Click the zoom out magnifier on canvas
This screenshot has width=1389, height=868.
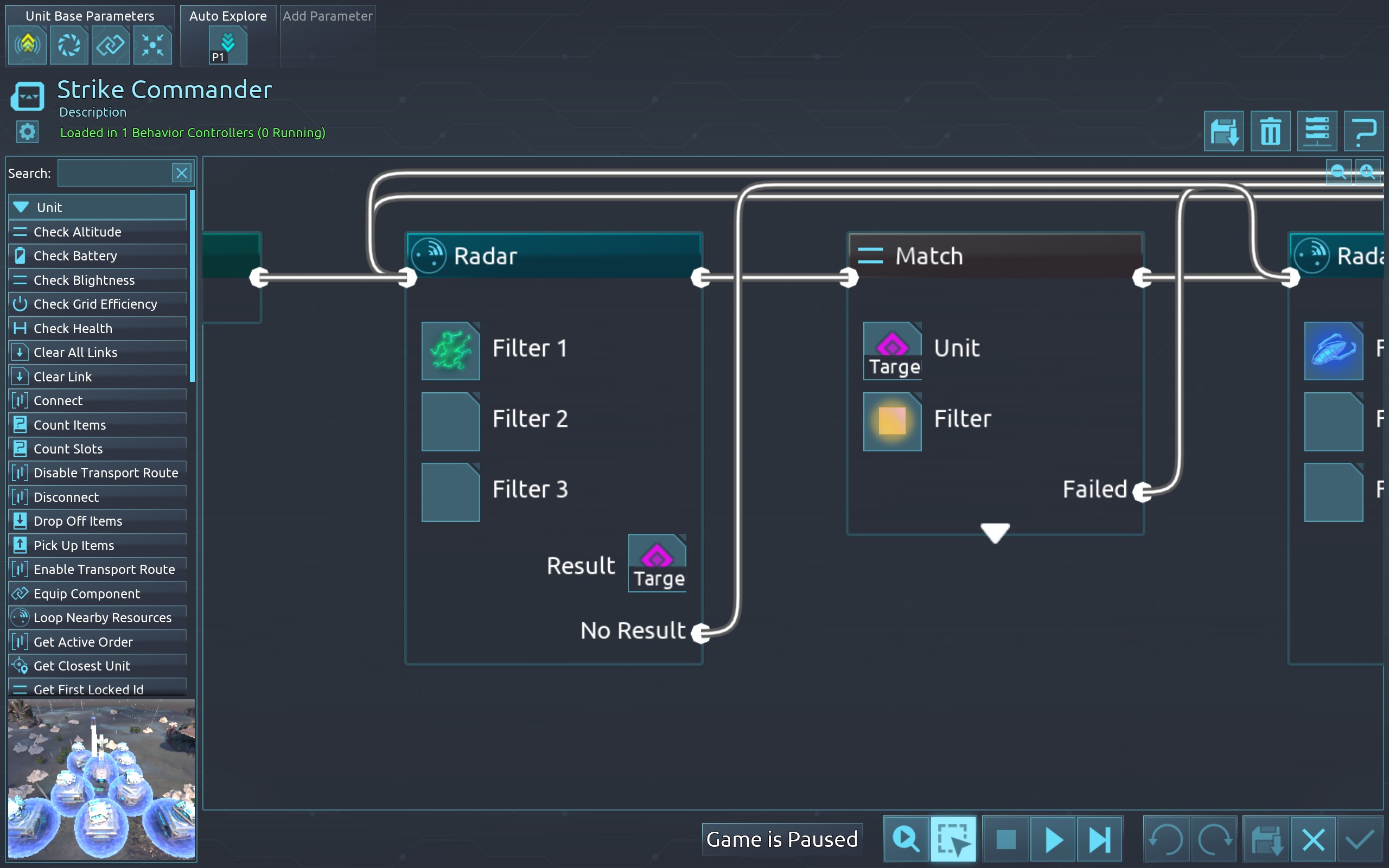1339,171
